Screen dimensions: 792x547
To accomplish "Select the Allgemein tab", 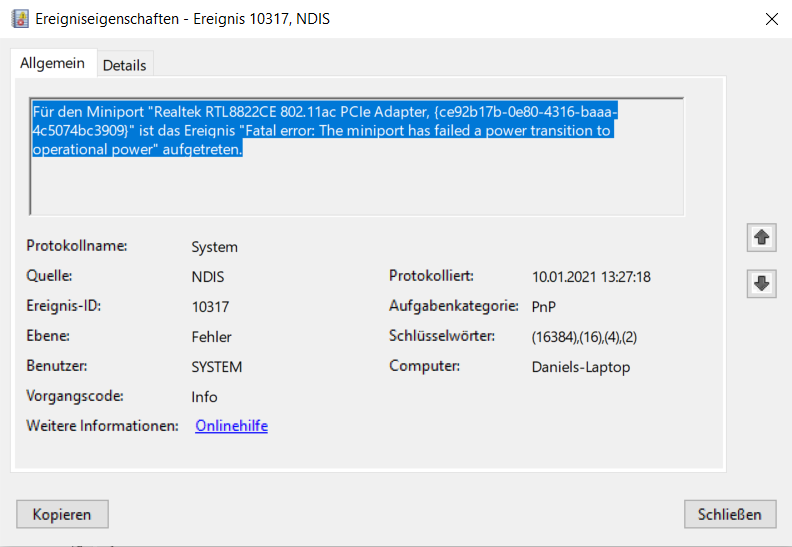I will pyautogui.click(x=52, y=63).
